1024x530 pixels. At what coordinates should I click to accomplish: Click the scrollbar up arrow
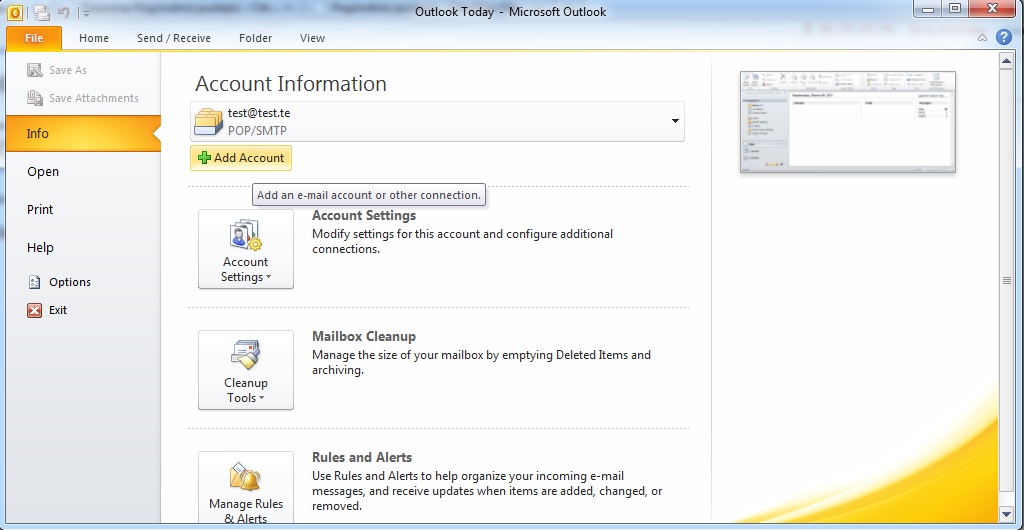click(1006, 62)
